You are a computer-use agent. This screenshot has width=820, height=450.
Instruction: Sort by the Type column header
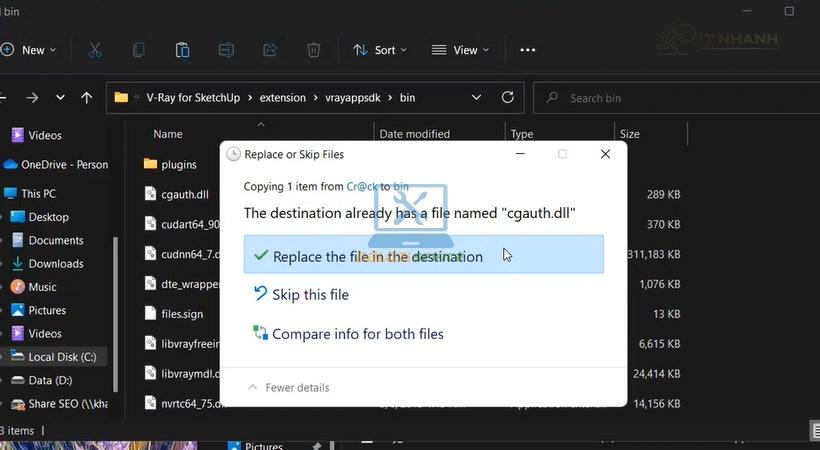pyautogui.click(x=522, y=134)
